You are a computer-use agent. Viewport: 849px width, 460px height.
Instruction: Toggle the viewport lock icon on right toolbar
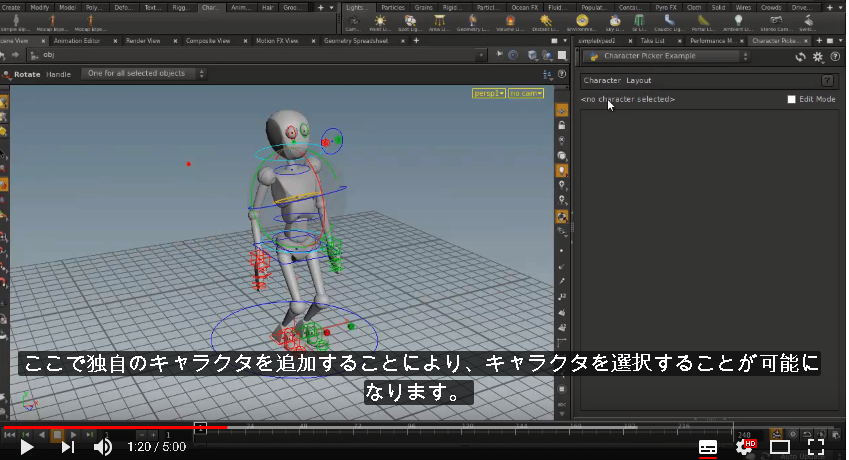562,126
